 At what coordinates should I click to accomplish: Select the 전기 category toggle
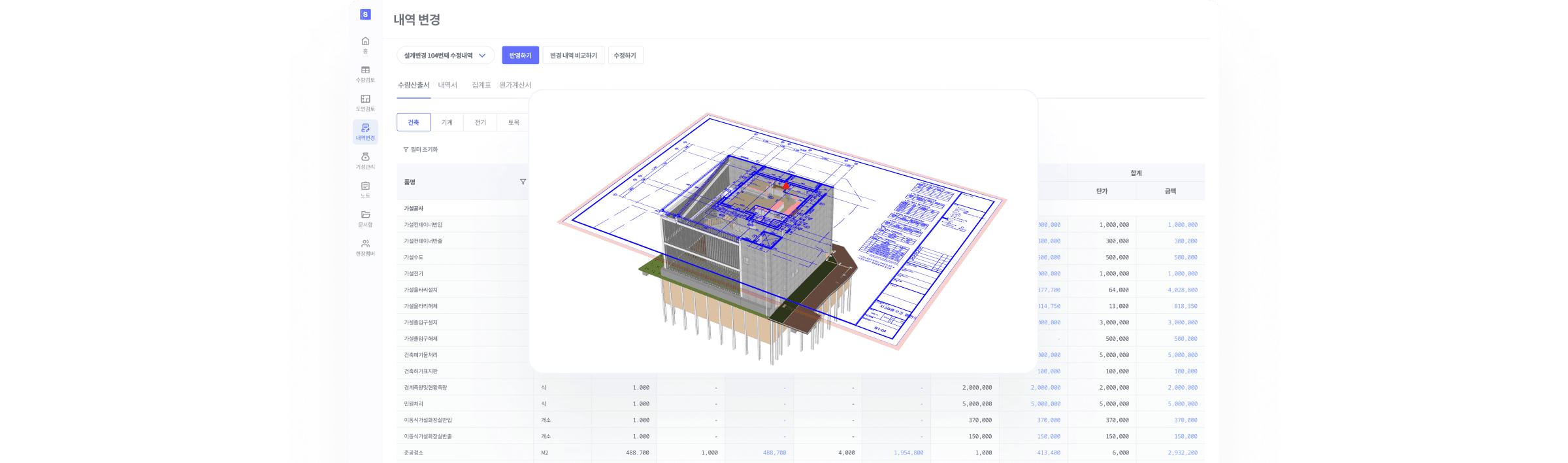(x=480, y=122)
